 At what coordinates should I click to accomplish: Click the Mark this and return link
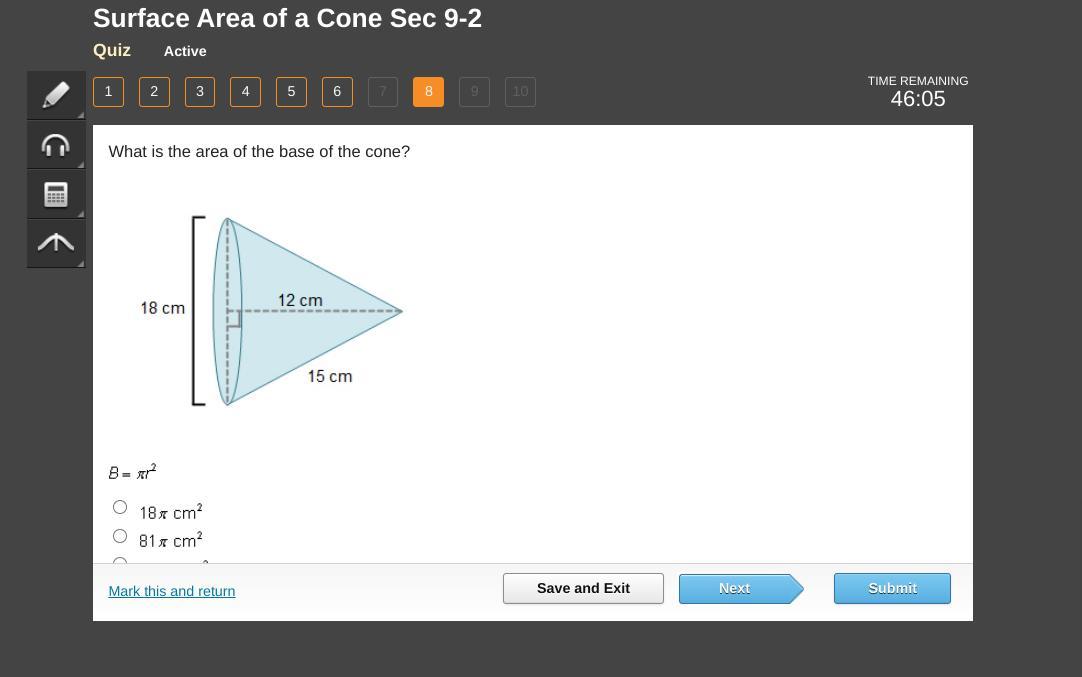click(172, 591)
